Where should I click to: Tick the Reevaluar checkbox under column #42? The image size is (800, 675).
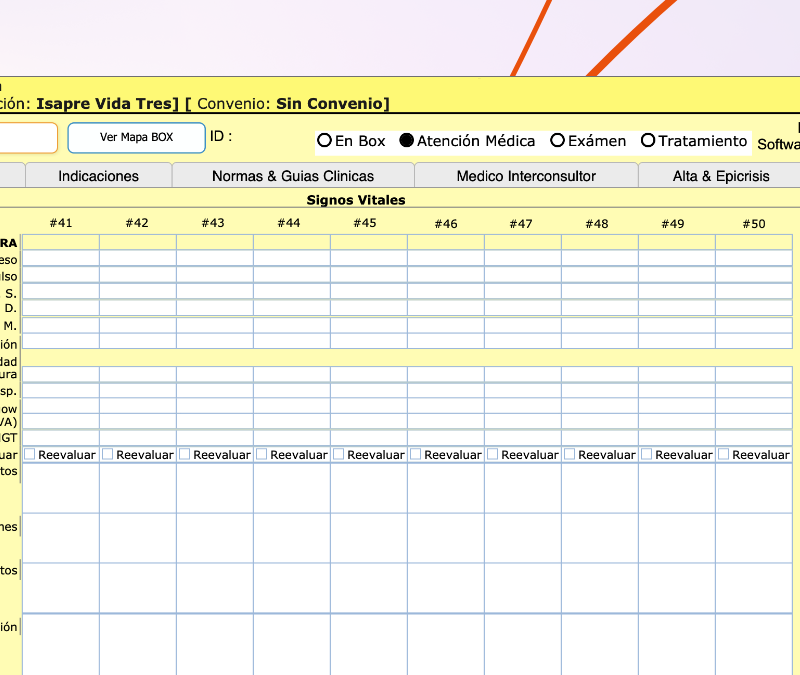(108, 454)
